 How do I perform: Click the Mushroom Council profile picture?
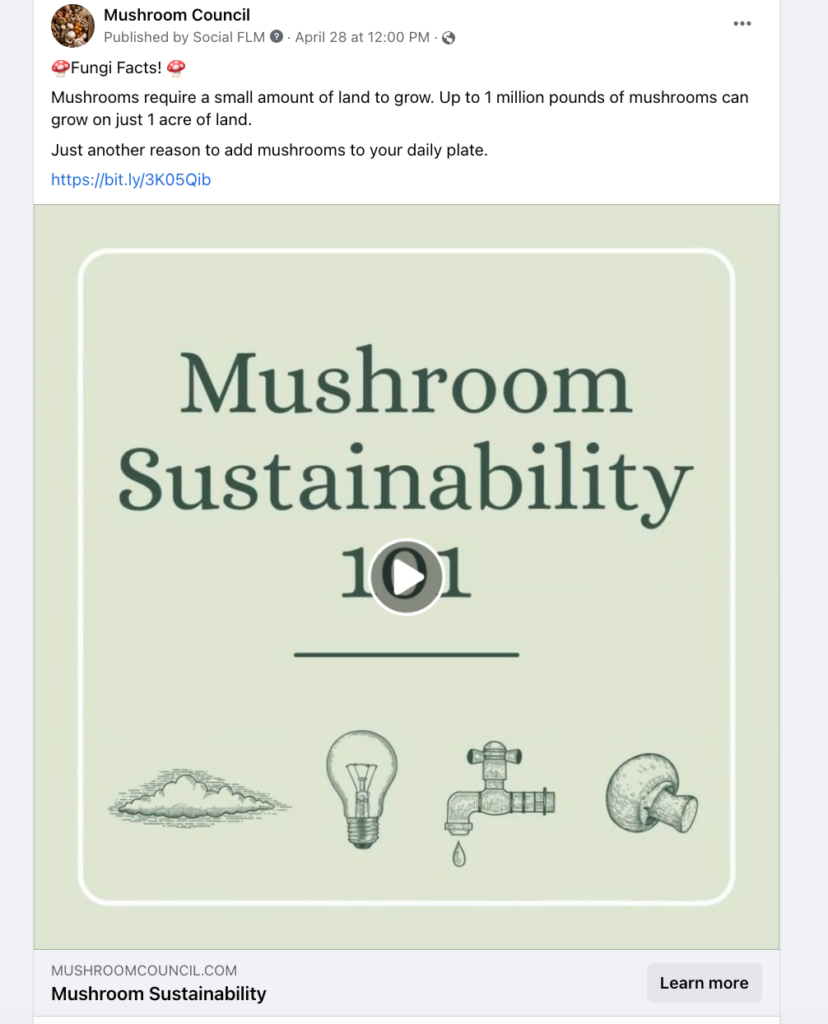72,25
